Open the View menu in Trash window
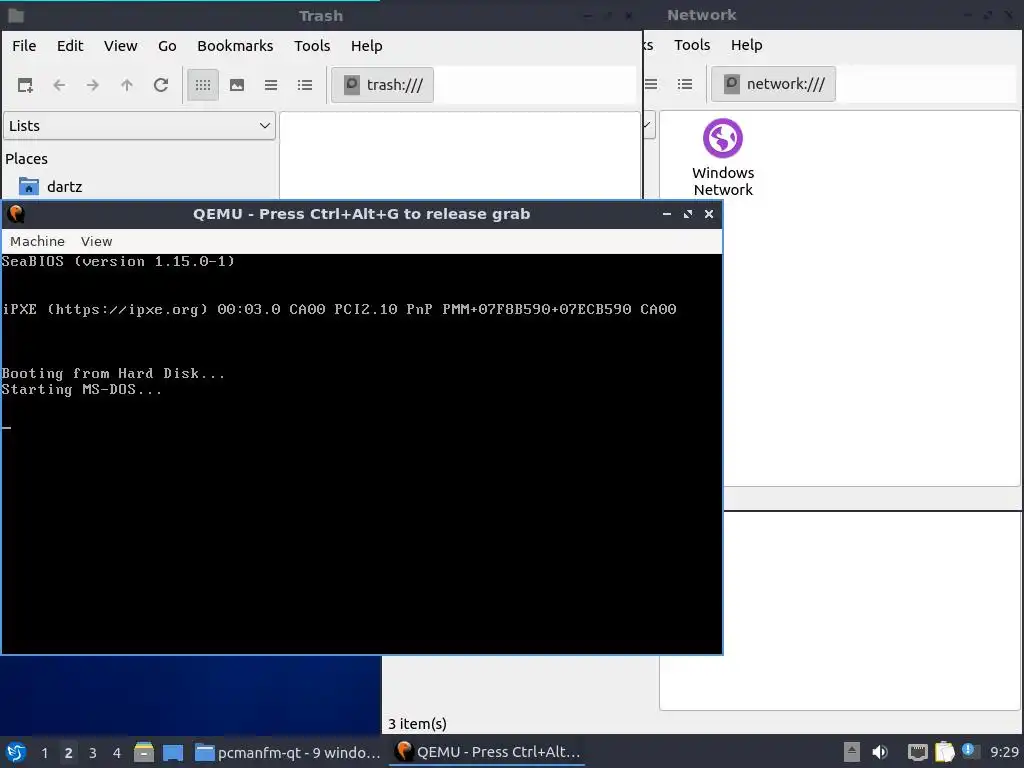This screenshot has height=768, width=1024. 121,46
